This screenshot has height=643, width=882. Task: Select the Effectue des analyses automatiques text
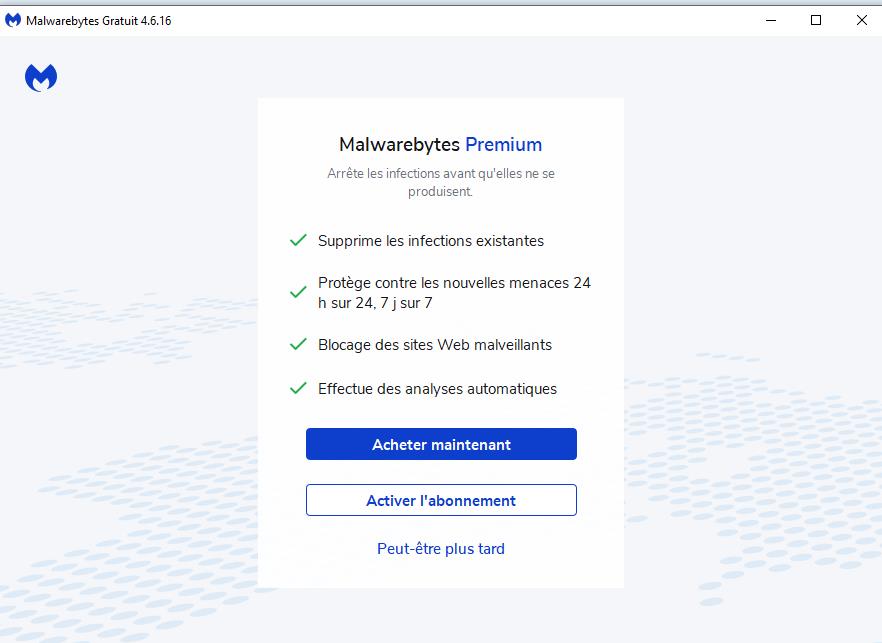438,389
